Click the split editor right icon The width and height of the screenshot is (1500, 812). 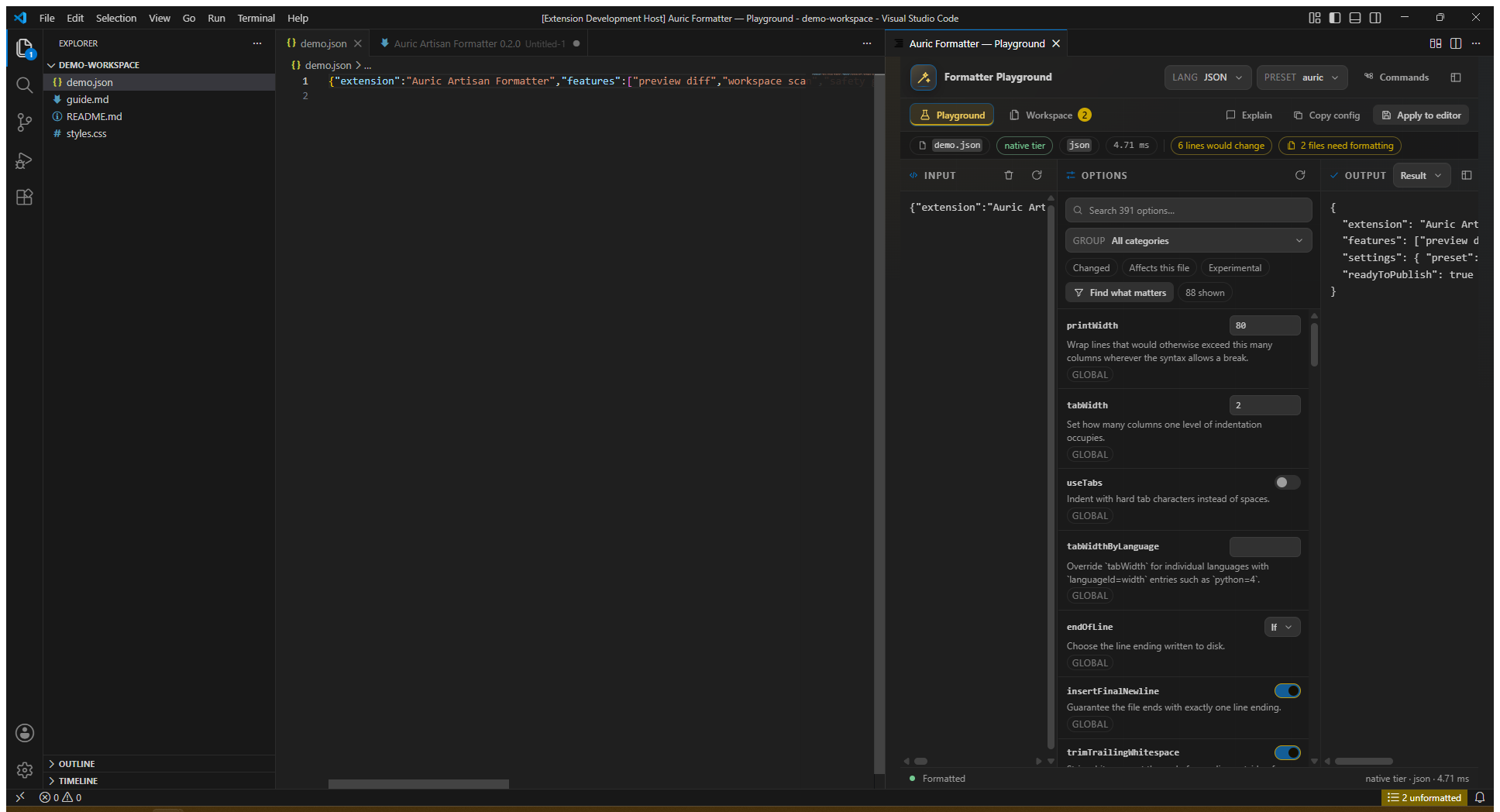[1456, 43]
